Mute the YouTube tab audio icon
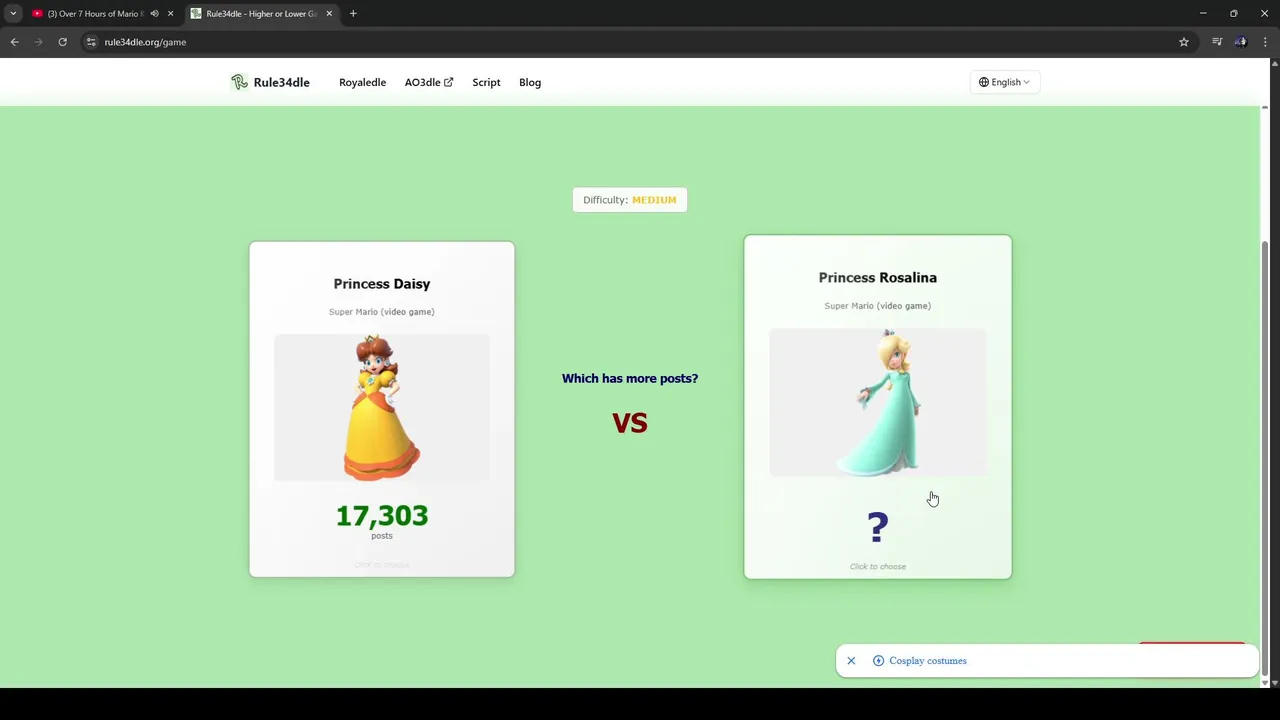Screen dimensions: 1280x720 coord(154,14)
